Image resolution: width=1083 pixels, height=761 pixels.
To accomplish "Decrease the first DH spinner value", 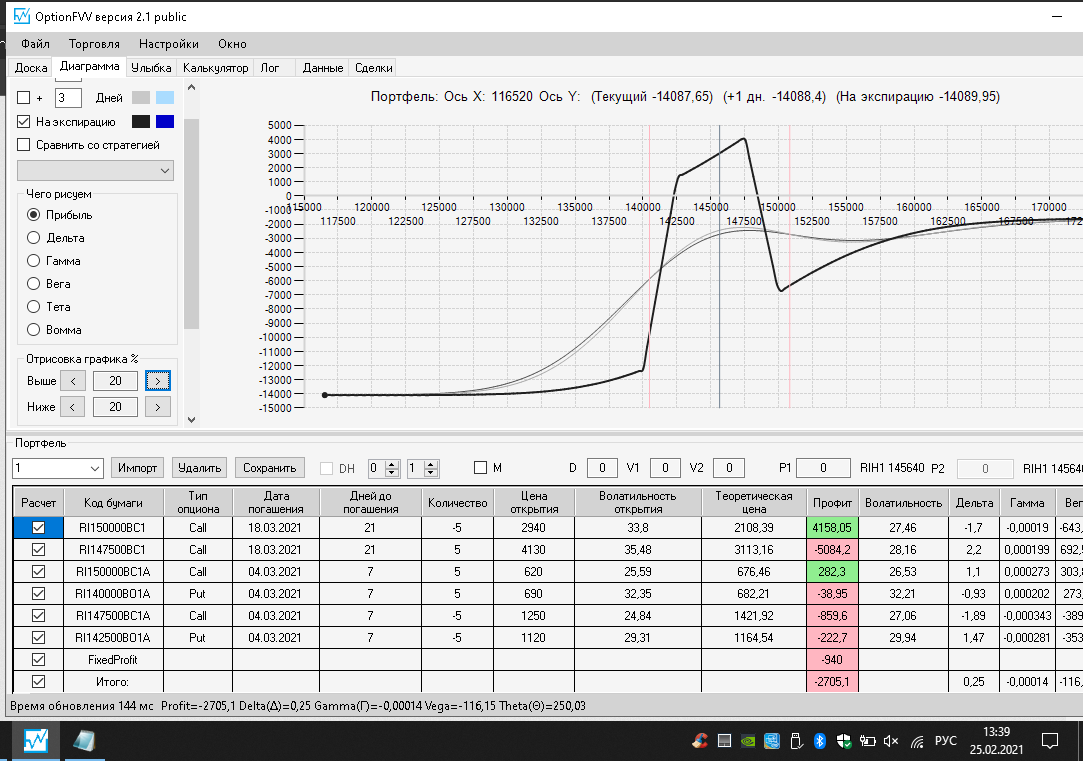I will coord(392,473).
